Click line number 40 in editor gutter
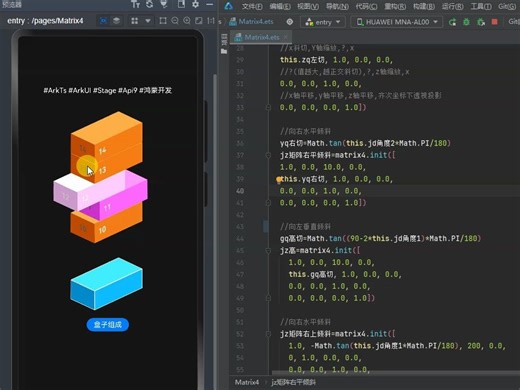Screen dimensions: 520x390 coord(240,191)
